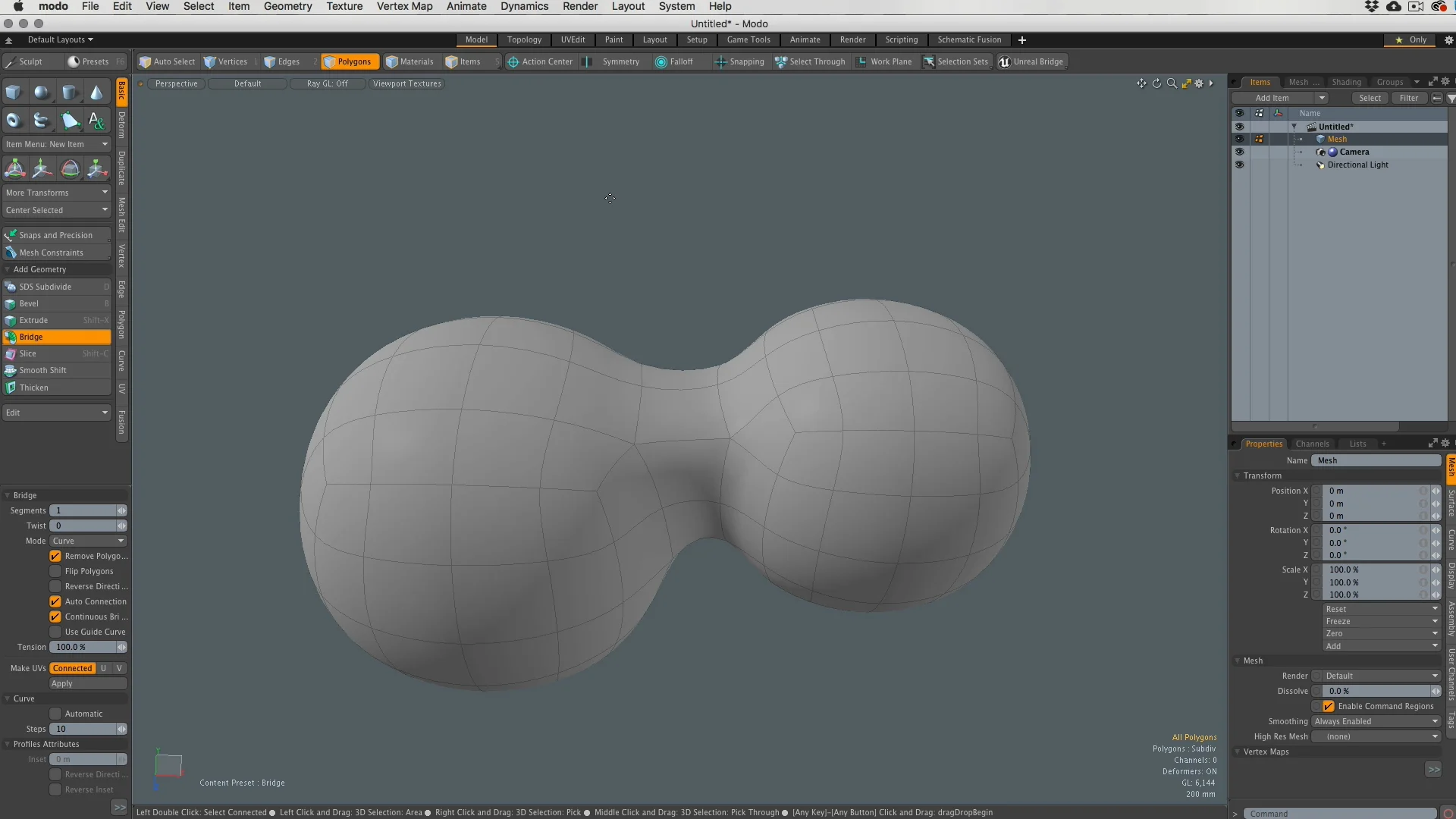The height and width of the screenshot is (819, 1456).
Task: Open the Edit dropdown in tool panel
Action: pos(57,413)
